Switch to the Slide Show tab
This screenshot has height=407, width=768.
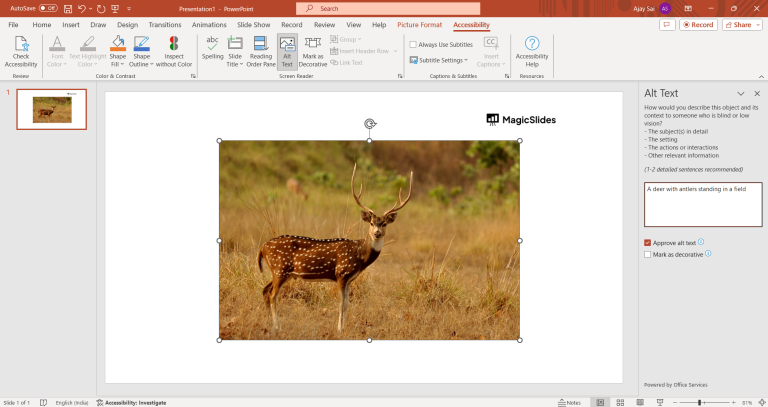(254, 24)
